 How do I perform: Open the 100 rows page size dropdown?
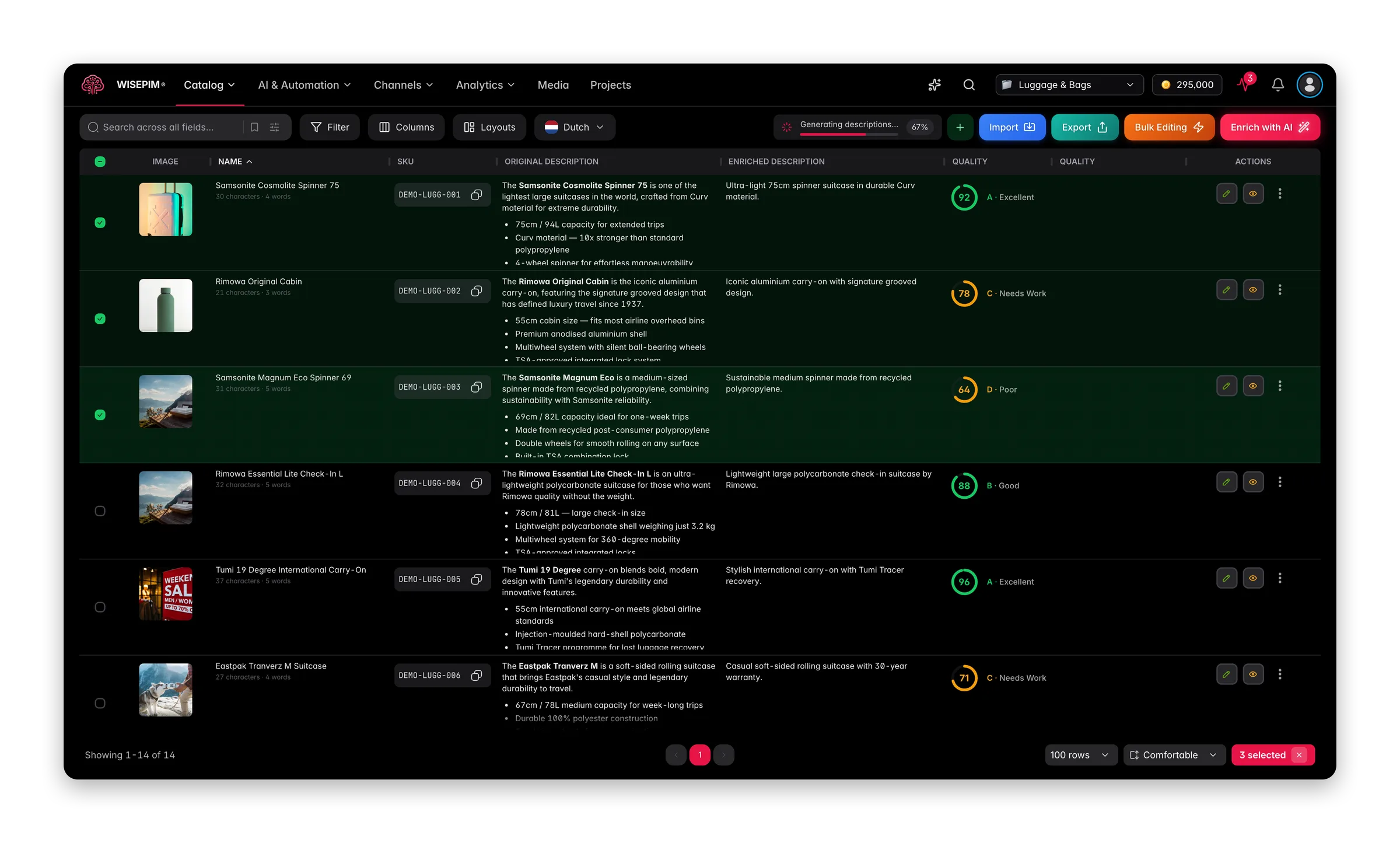click(1081, 755)
